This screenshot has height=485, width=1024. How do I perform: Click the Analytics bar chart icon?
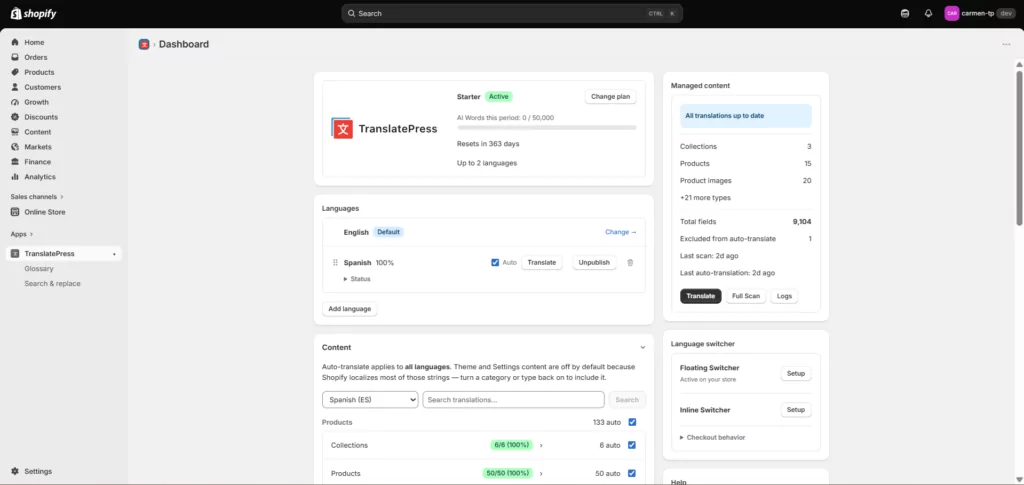click(15, 177)
